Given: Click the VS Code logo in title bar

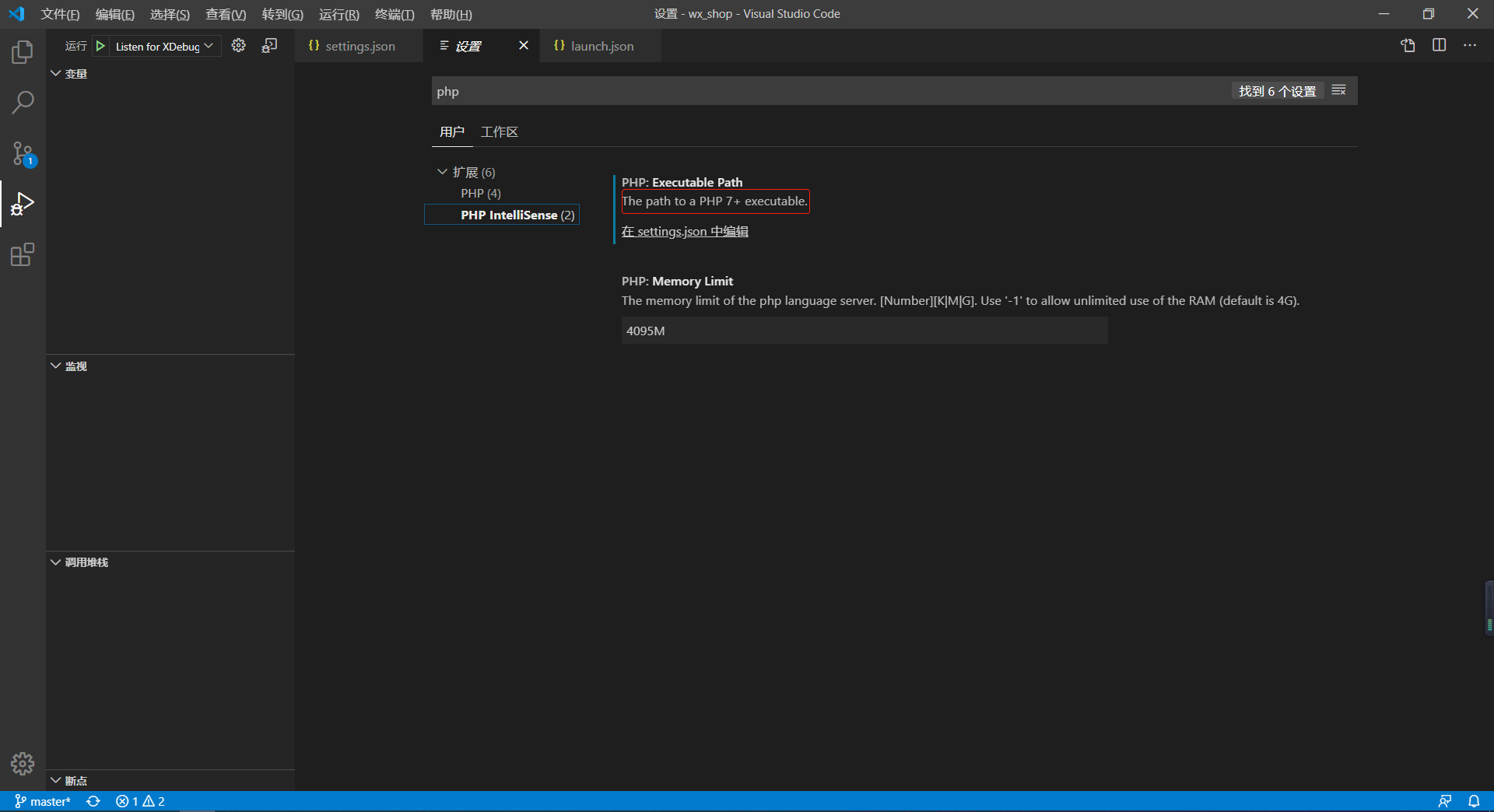Looking at the screenshot, I should click(x=16, y=14).
